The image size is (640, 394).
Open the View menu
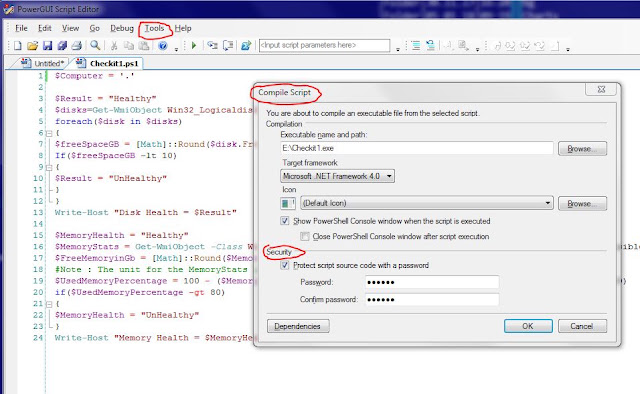[x=70, y=28]
